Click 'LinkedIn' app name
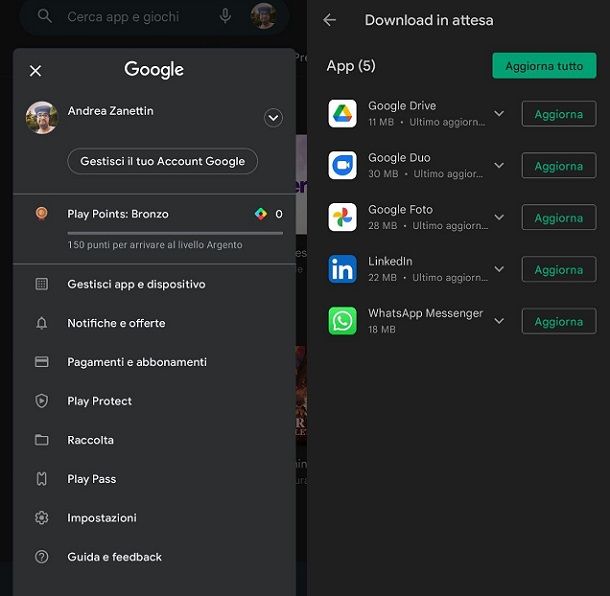The height and width of the screenshot is (596, 610). 390,261
